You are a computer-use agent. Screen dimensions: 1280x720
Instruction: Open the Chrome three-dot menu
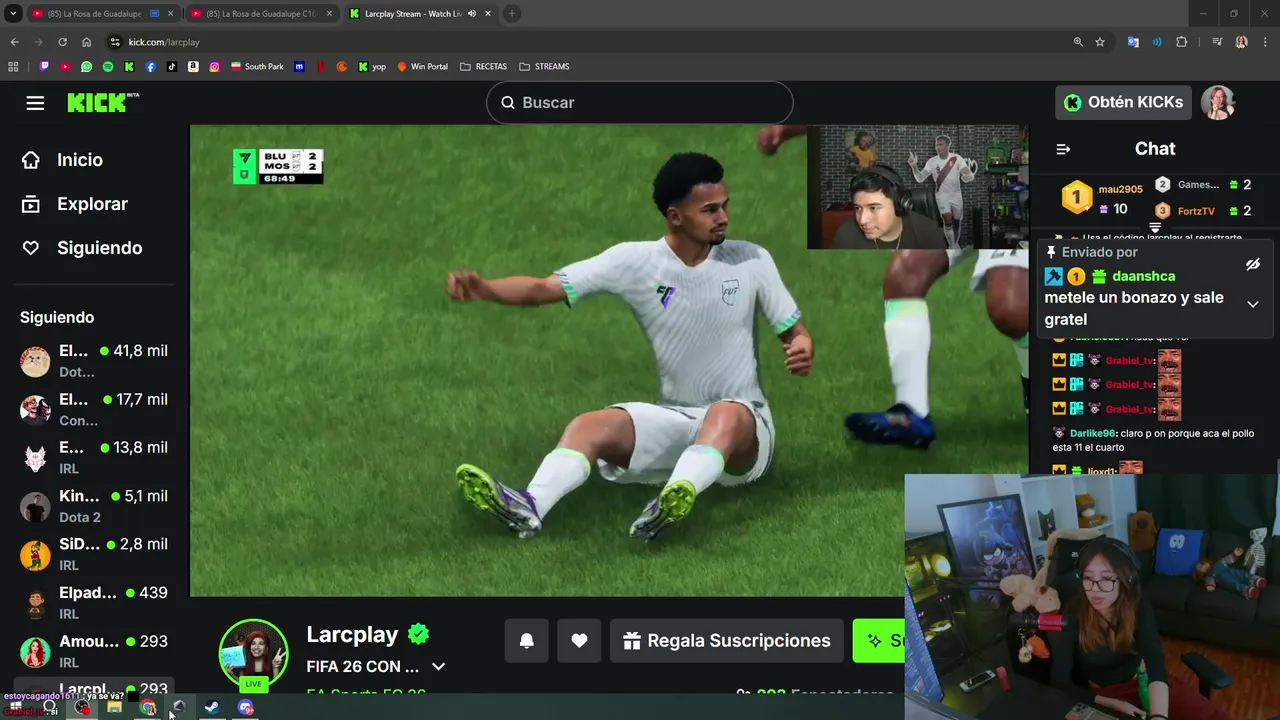click(x=1265, y=42)
